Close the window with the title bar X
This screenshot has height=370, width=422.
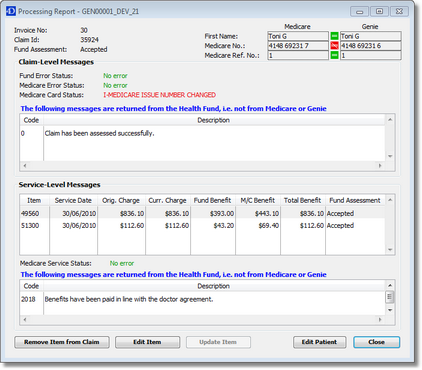399,11
